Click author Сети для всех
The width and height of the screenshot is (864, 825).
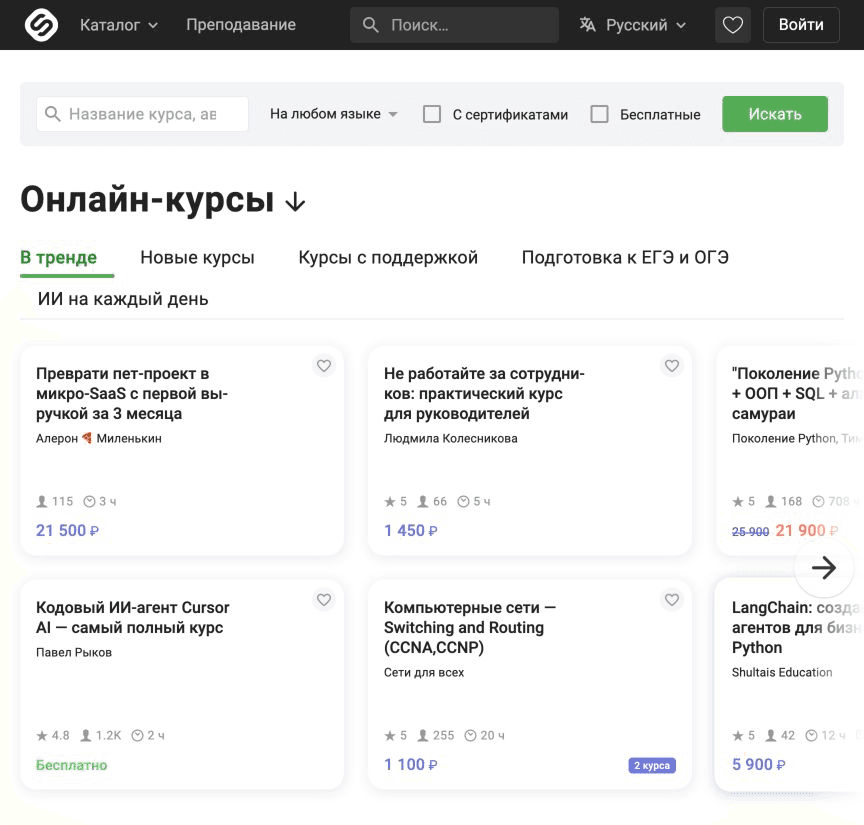coord(424,672)
